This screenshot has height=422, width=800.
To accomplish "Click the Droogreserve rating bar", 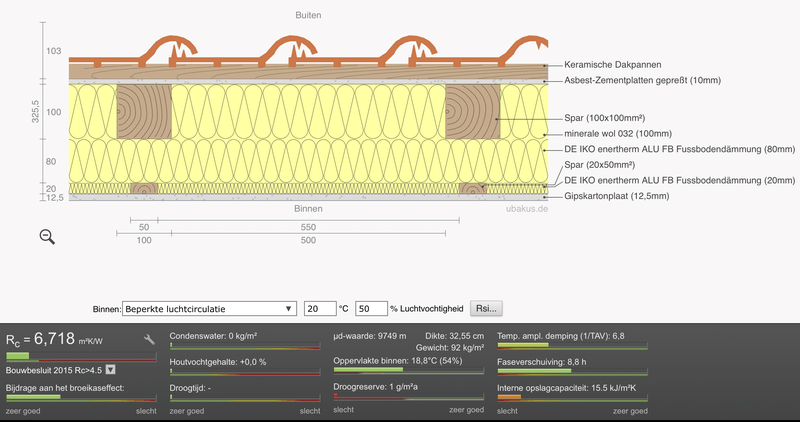I will [407, 397].
